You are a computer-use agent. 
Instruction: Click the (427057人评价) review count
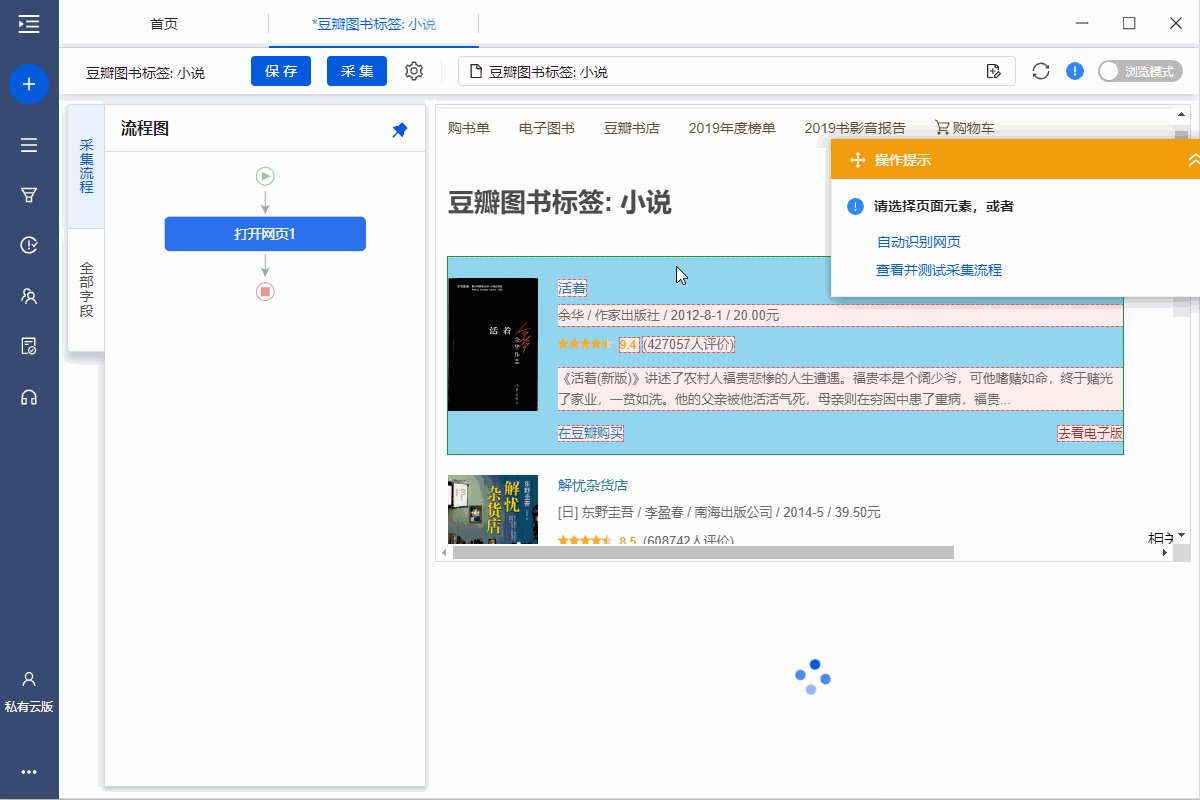coord(689,345)
